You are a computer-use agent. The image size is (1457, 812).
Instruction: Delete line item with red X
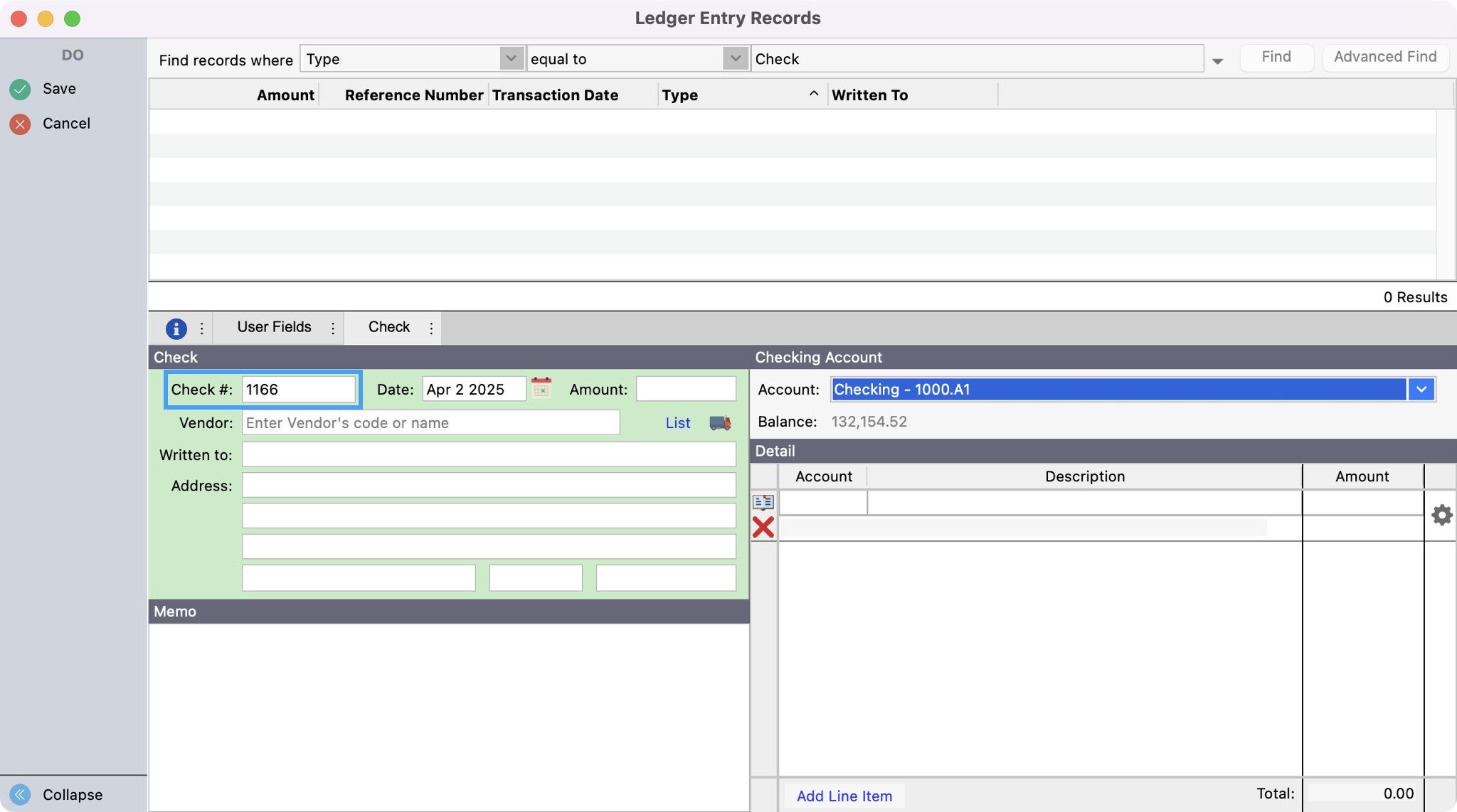(763, 528)
